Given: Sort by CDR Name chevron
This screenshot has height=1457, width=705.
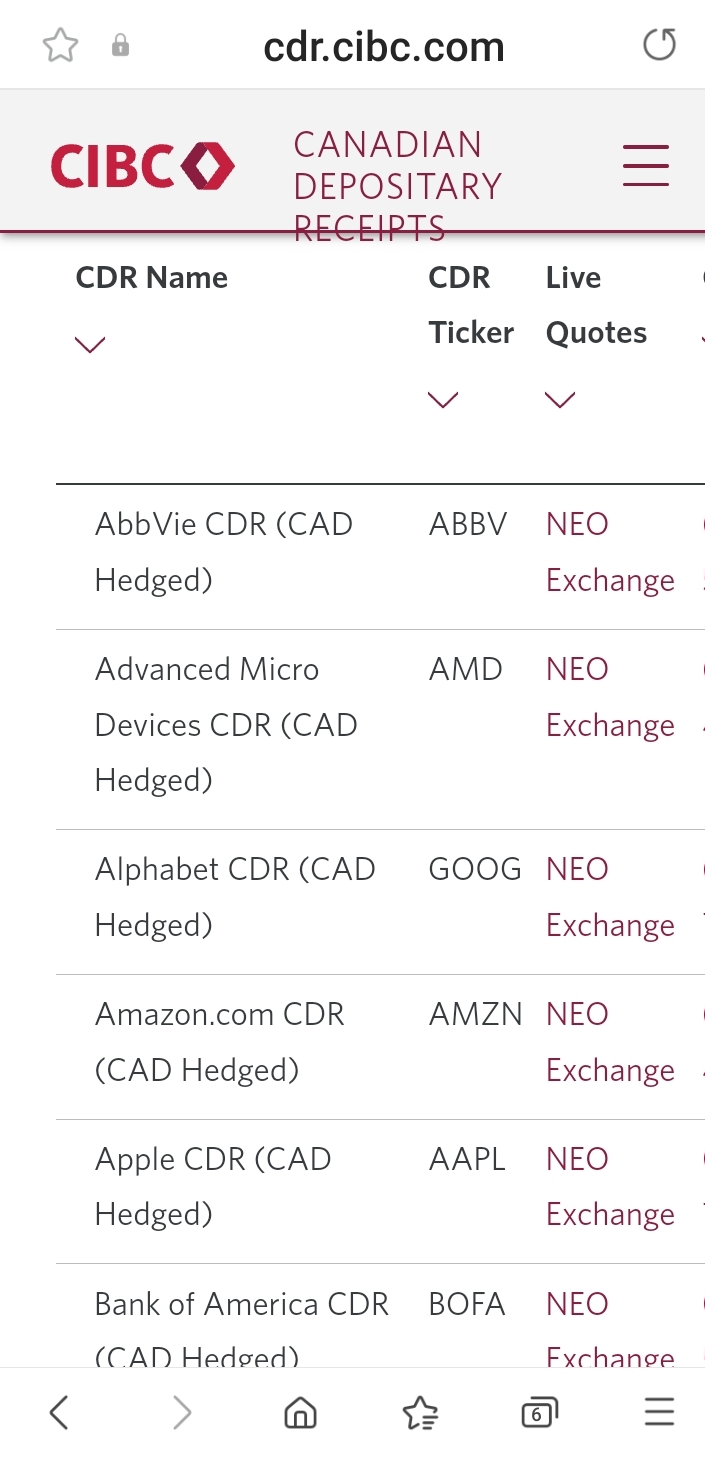Looking at the screenshot, I should coord(90,345).
